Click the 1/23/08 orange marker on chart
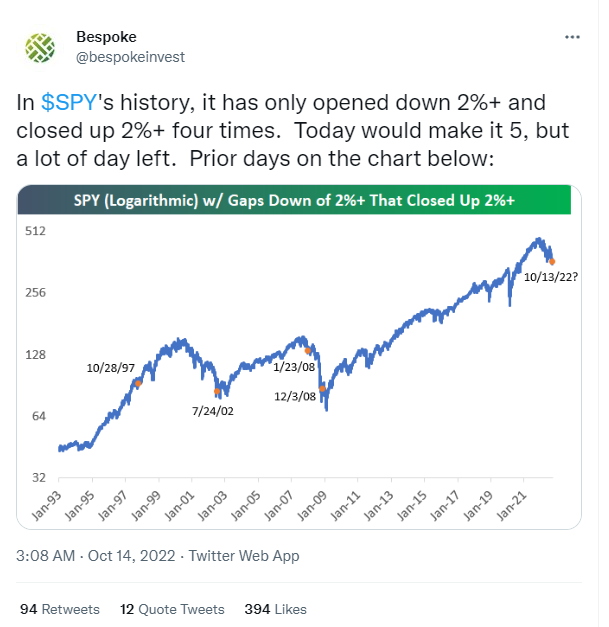 (x=307, y=351)
